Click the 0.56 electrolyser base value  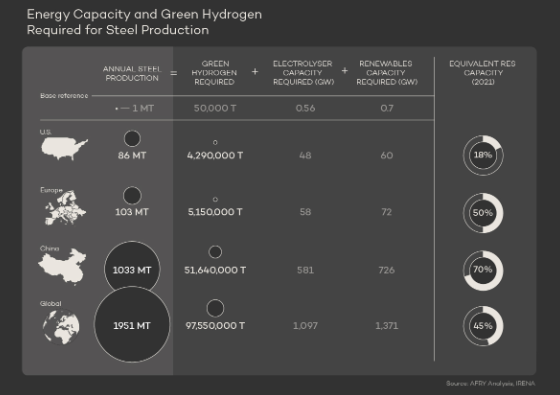click(305, 108)
